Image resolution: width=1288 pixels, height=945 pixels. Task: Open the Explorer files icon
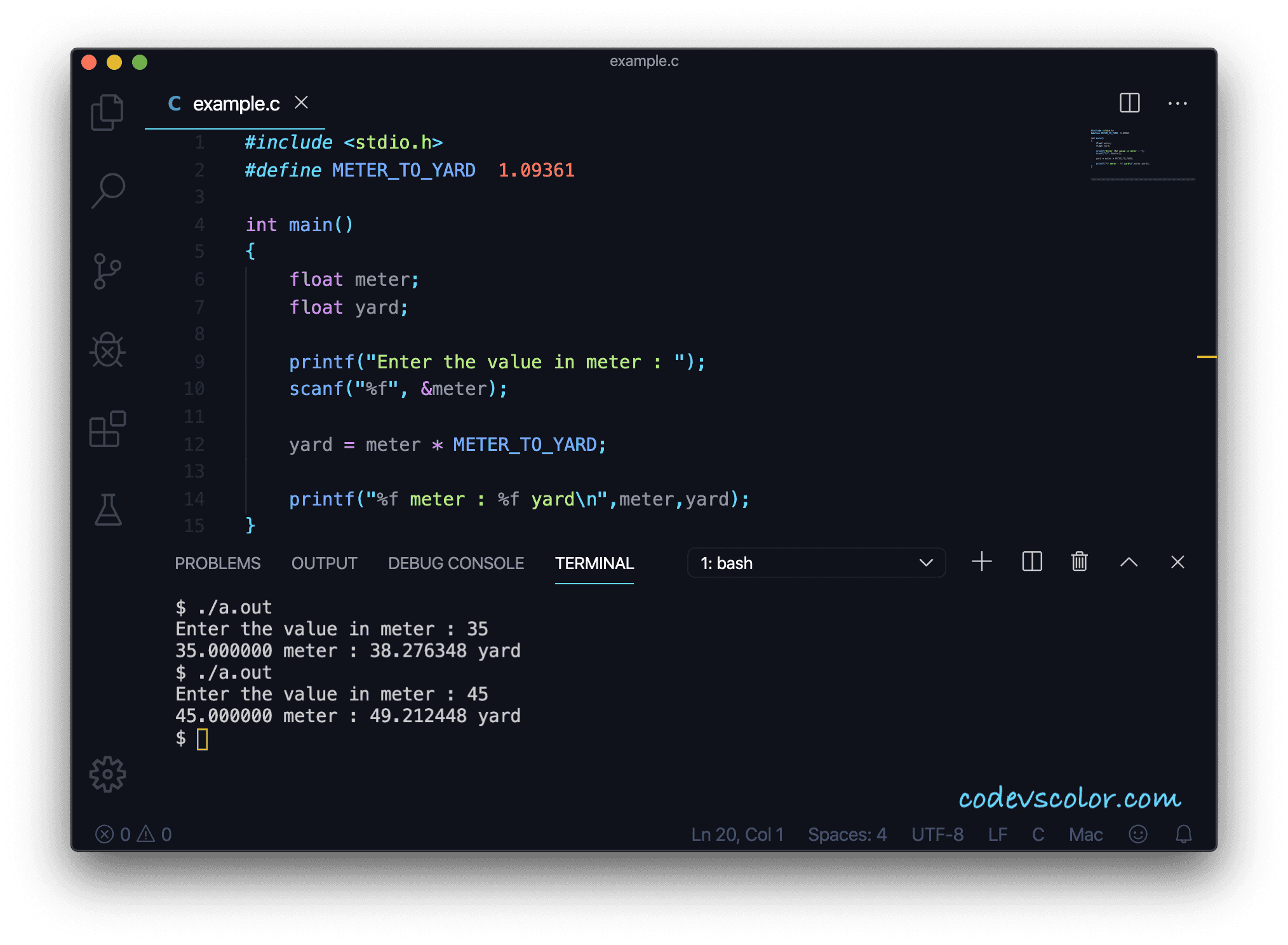[107, 112]
